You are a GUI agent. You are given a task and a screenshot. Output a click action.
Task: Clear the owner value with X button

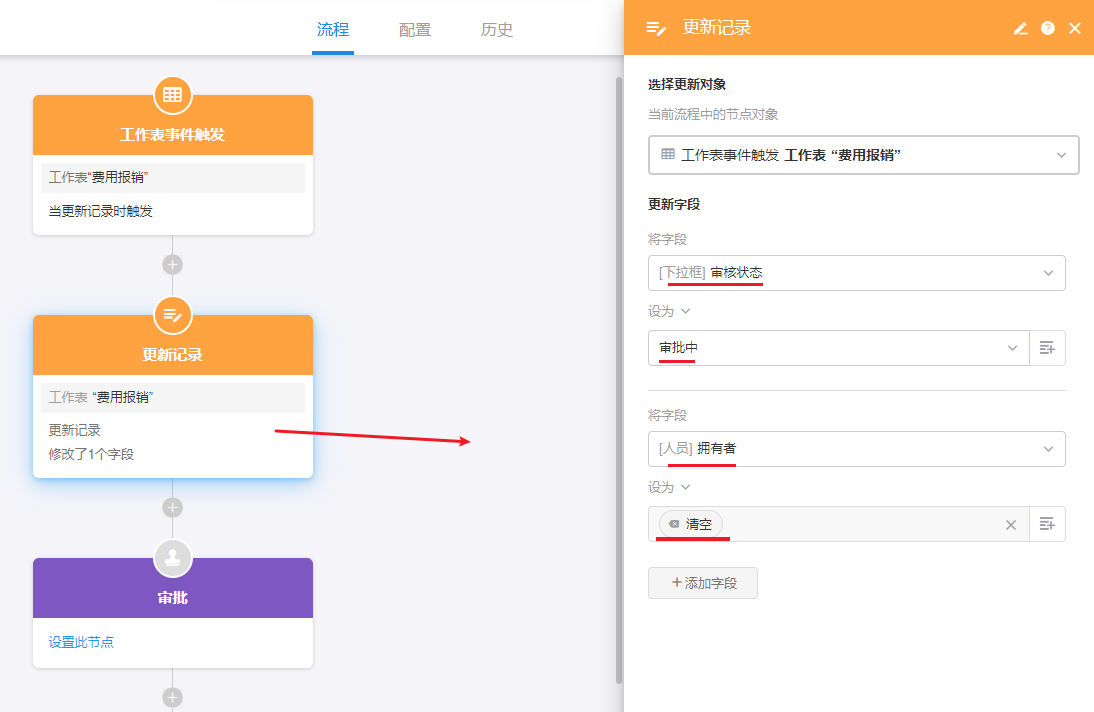click(1010, 525)
